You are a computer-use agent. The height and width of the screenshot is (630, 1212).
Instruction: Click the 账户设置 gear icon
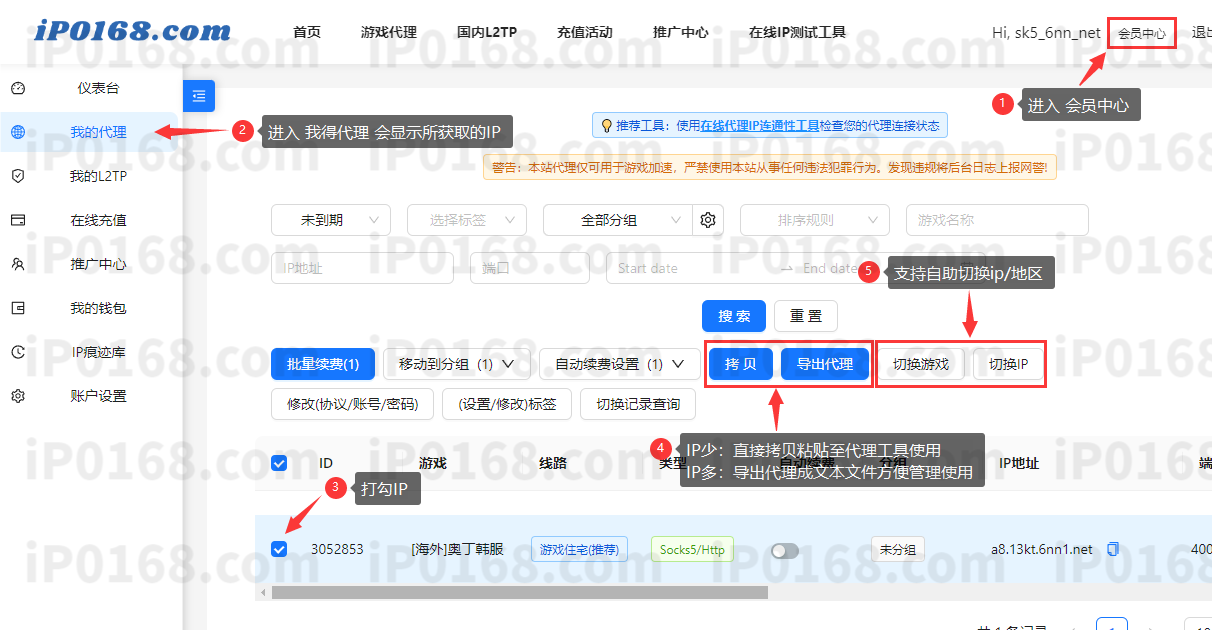(x=18, y=395)
